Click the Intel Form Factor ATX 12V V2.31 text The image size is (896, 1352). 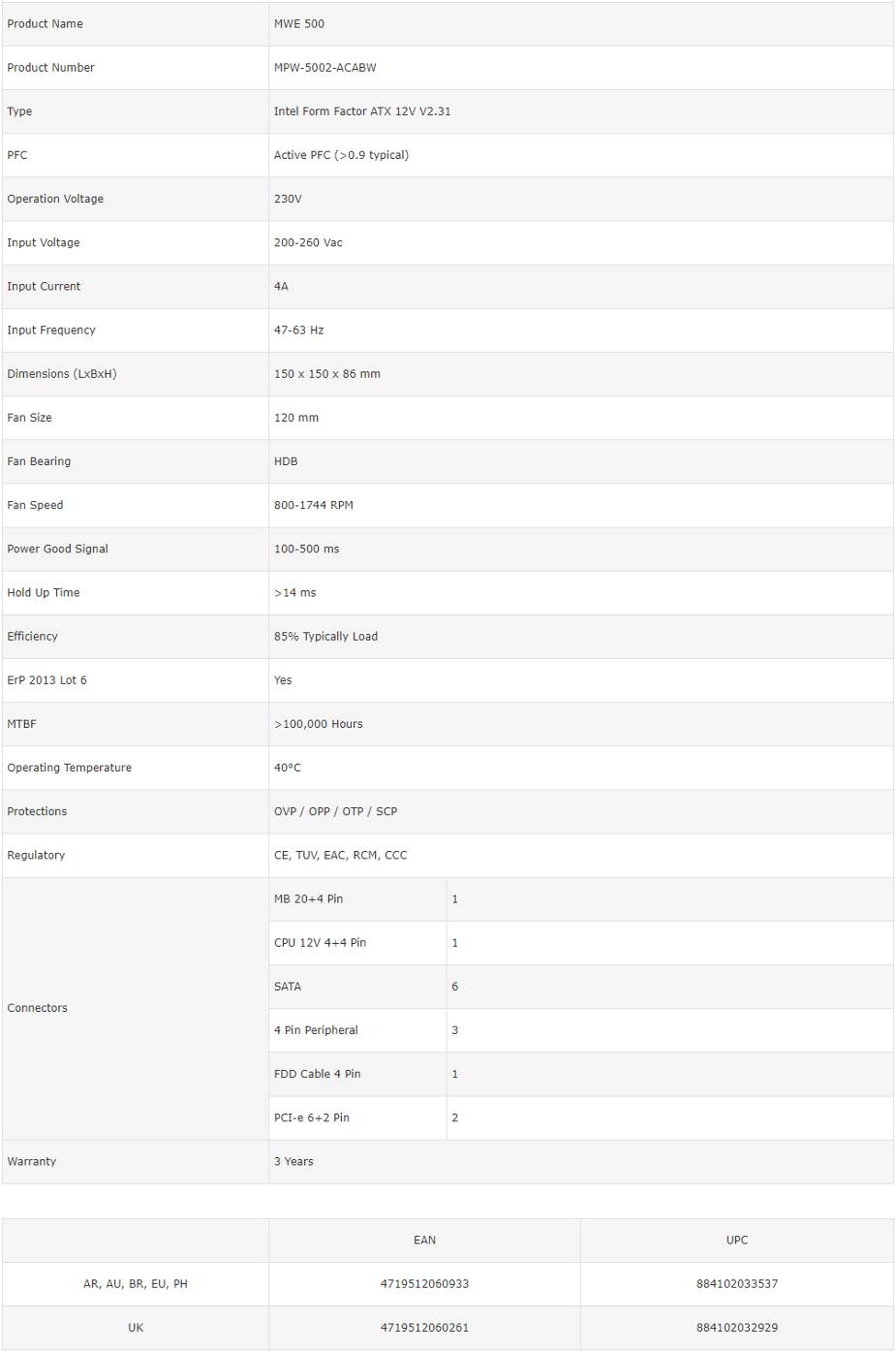[362, 111]
